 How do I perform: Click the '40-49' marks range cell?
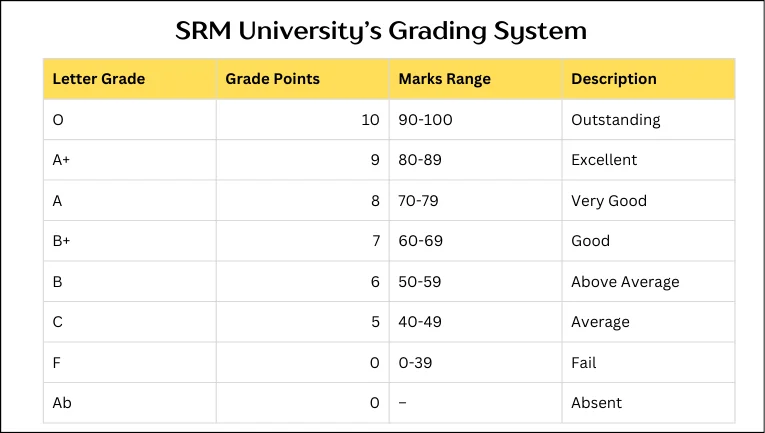[x=420, y=322]
